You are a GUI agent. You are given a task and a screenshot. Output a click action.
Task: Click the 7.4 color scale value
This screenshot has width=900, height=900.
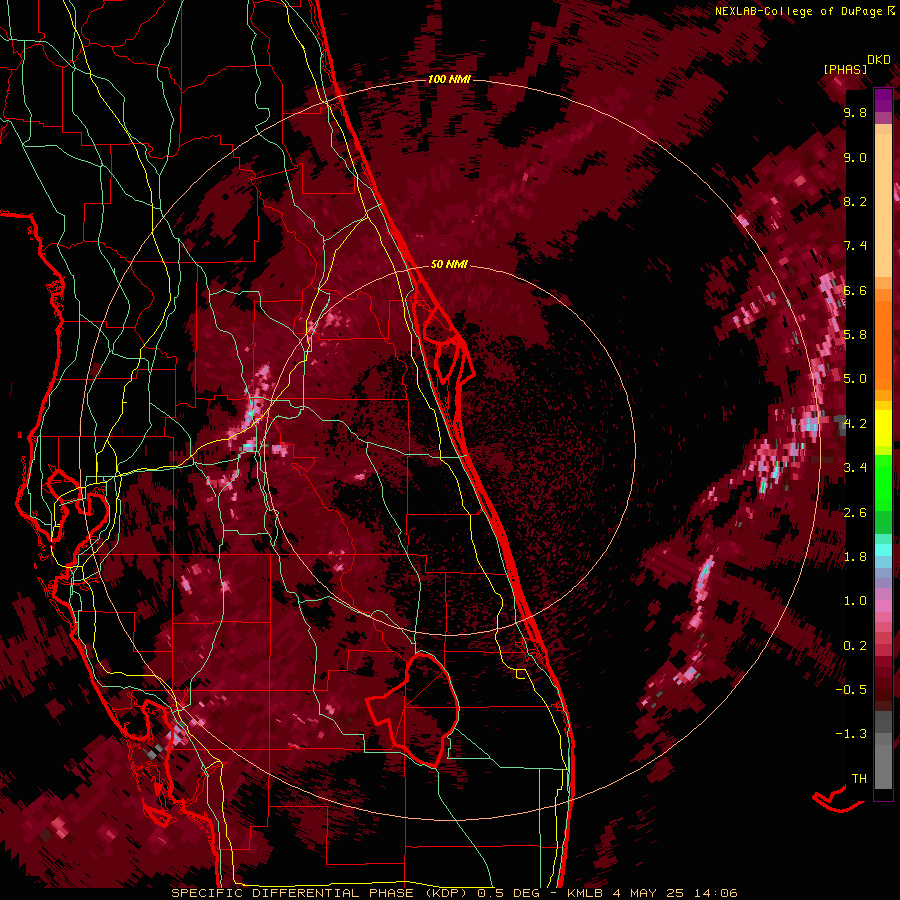coord(855,246)
